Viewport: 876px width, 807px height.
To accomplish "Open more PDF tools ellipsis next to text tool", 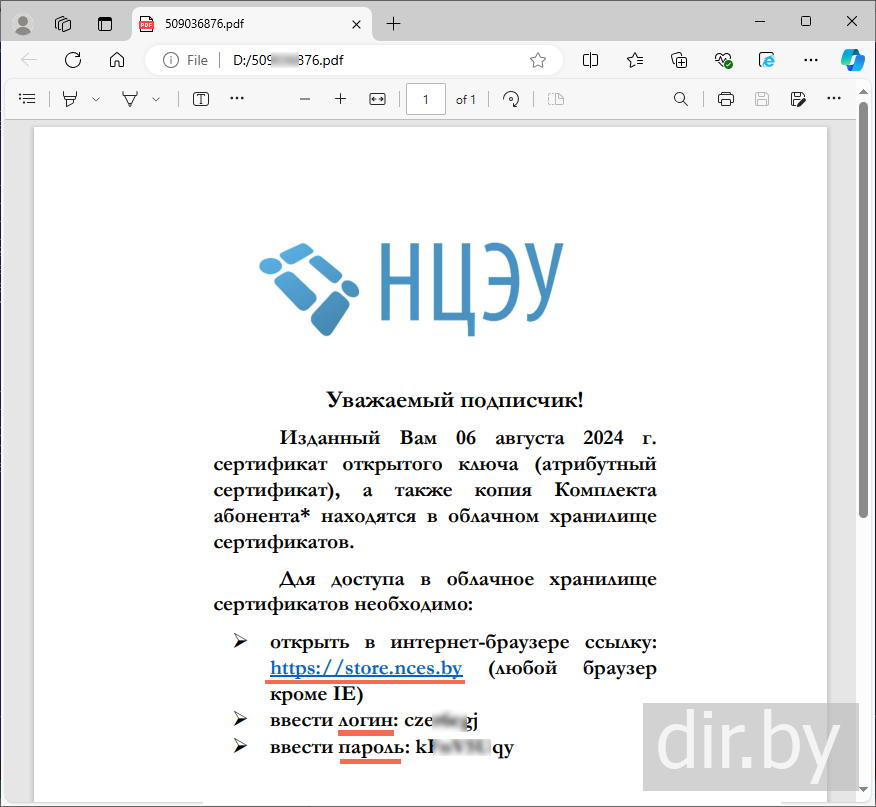I will (237, 98).
